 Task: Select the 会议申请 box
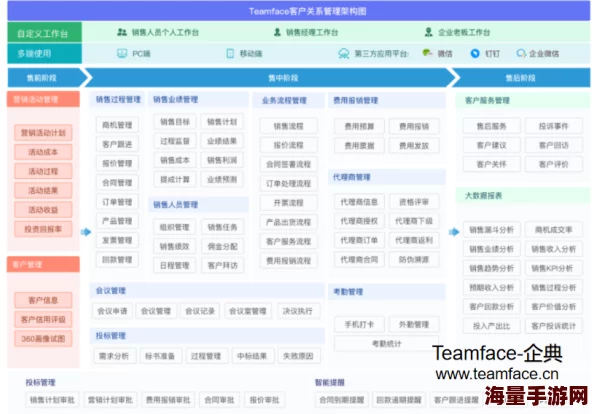coord(112,311)
